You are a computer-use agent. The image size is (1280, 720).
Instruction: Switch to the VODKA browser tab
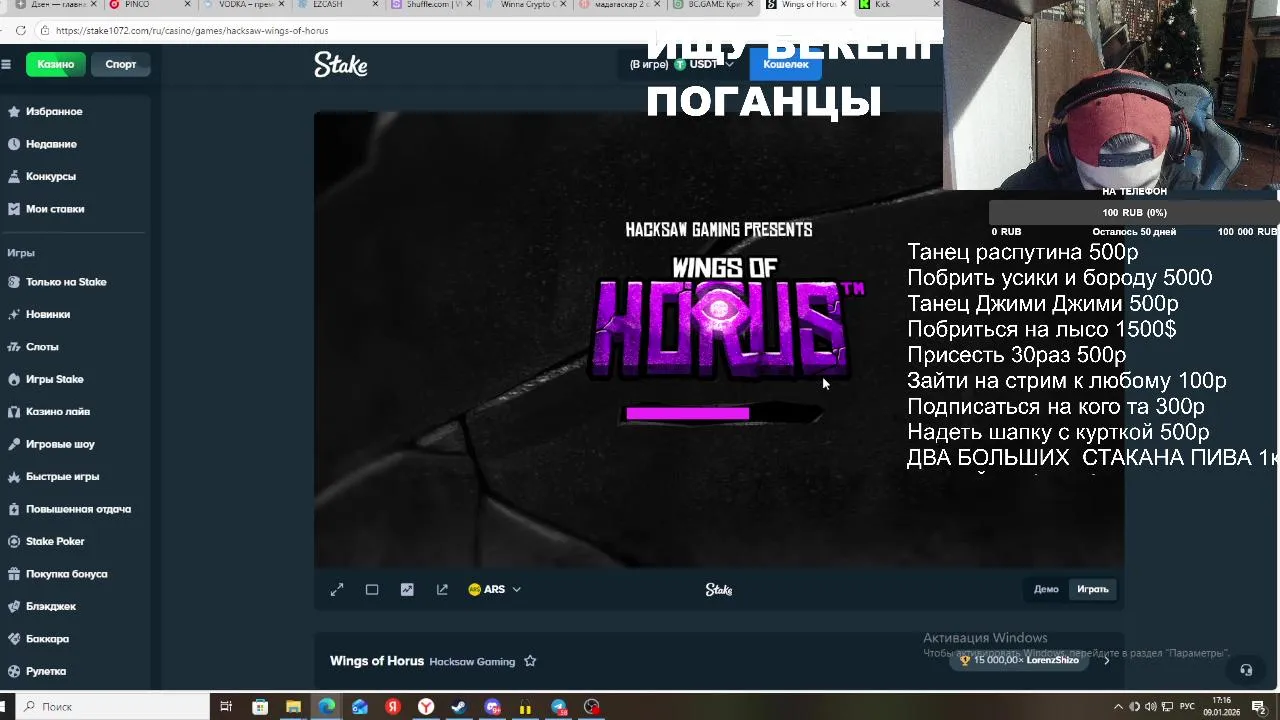[x=244, y=5]
